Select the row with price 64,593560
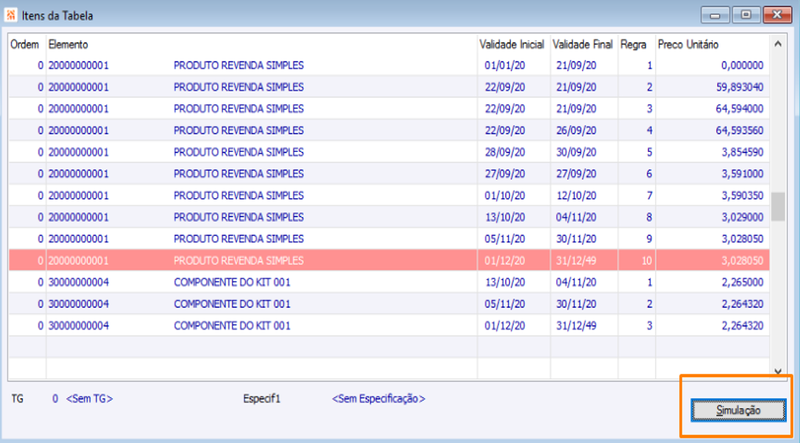This screenshot has height=443, width=800. [389, 130]
